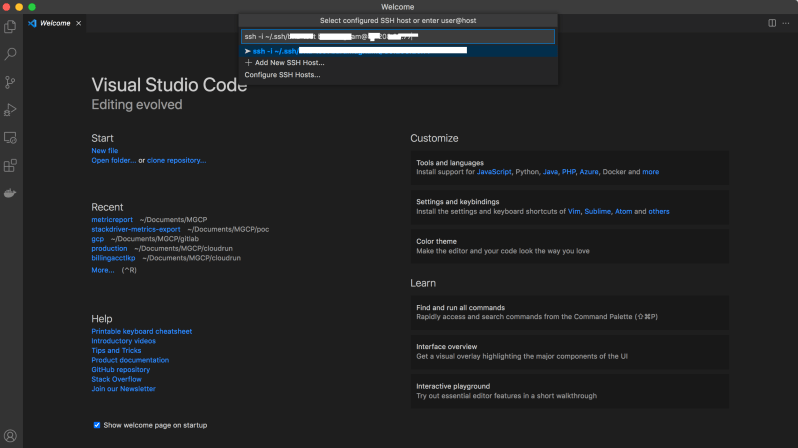The width and height of the screenshot is (798, 448).
Task: Open the Explorer view in activity bar
Action: (10, 26)
